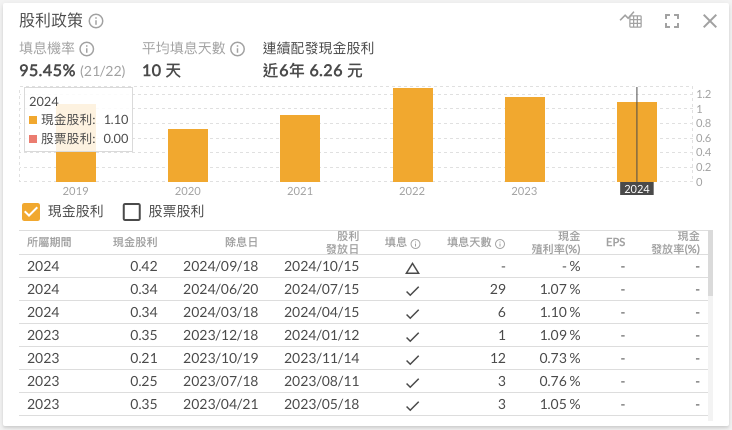Screen dimensions: 732x430
Task: Expand the panel to fullscreen
Action: (x=671, y=21)
